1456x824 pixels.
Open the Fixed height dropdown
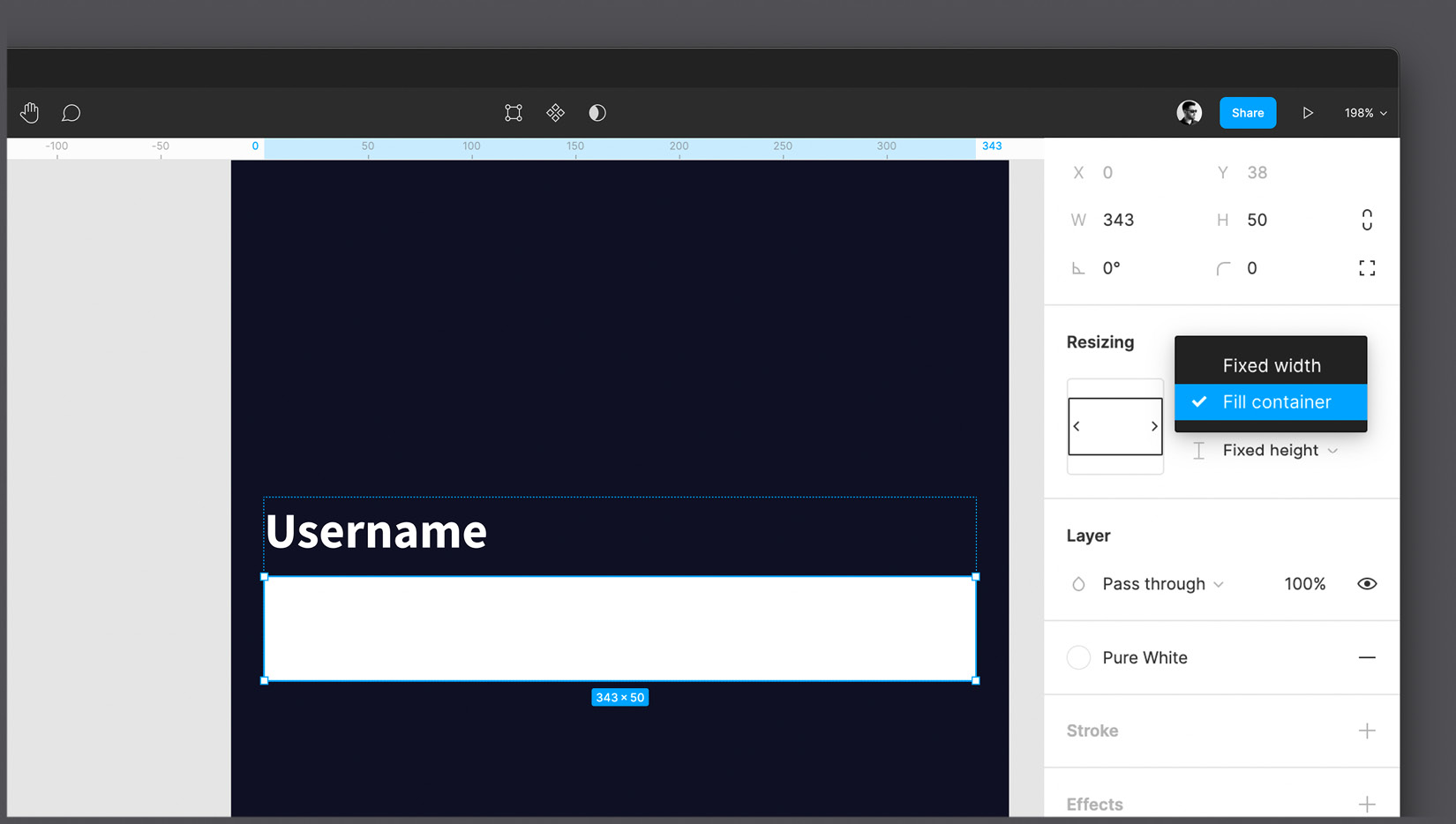pyautogui.click(x=1280, y=451)
